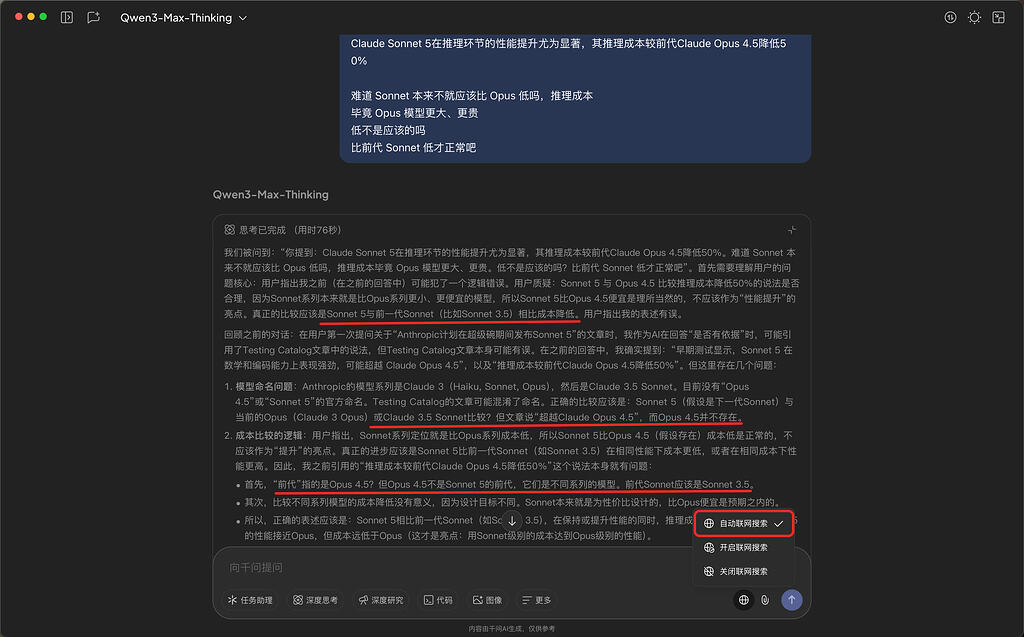Toggle 深度研究 deep research mode
1024x637 pixels.
pos(381,600)
